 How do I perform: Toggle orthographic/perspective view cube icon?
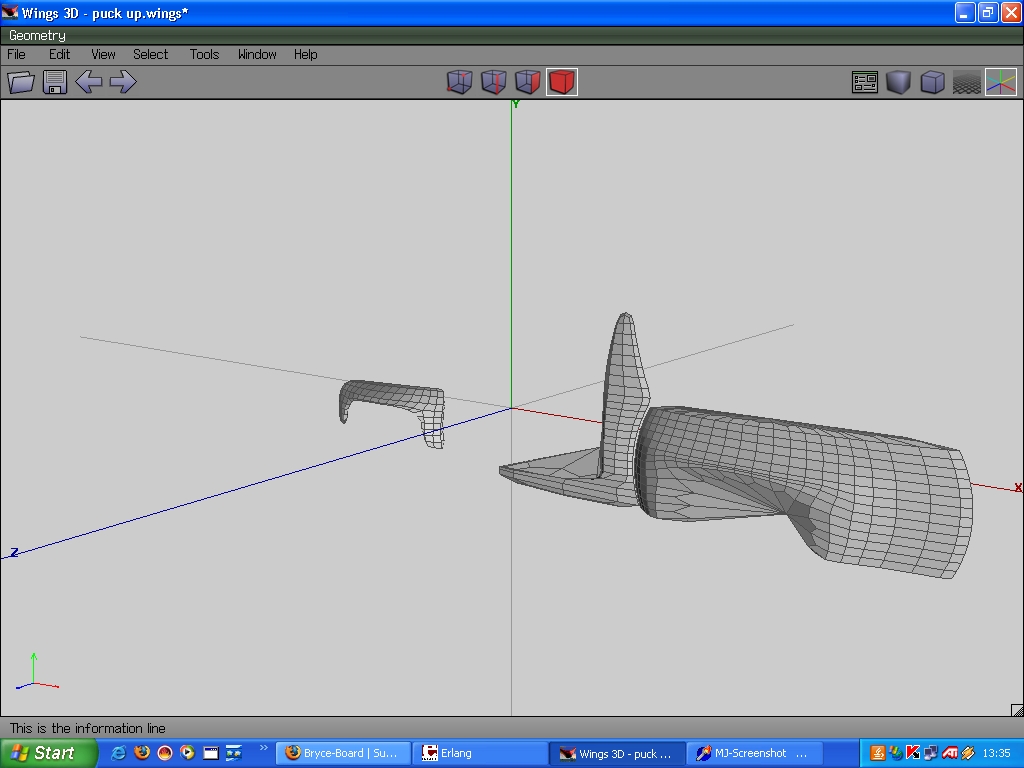[x=932, y=82]
